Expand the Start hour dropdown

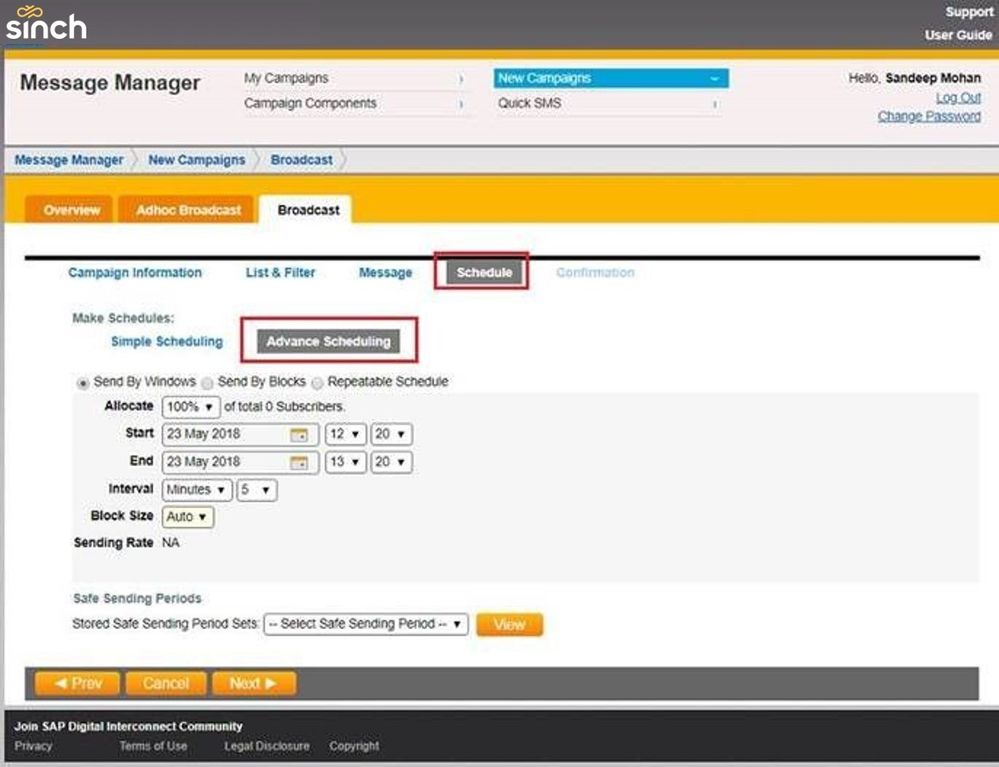[x=345, y=435]
